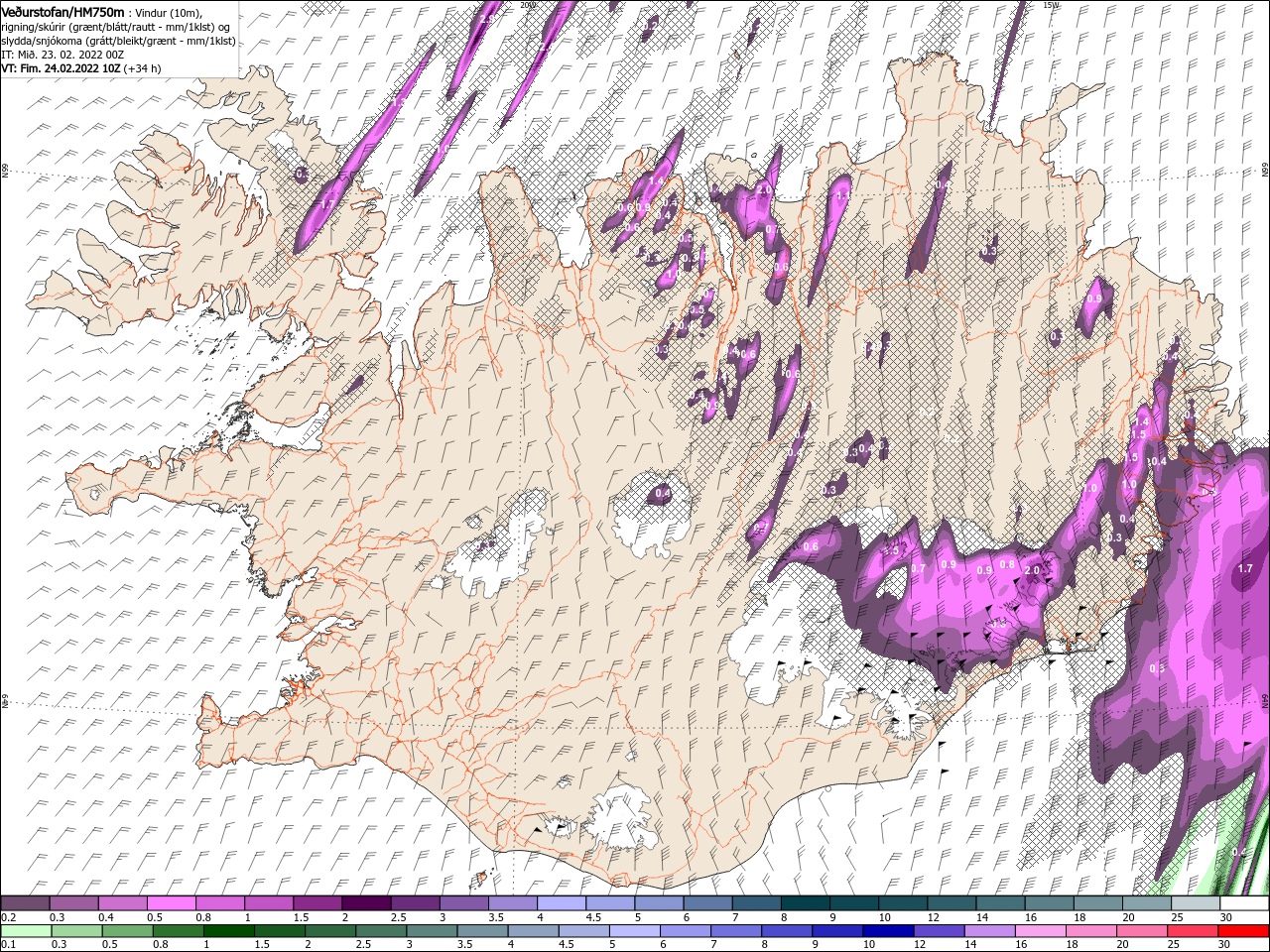Click the '25' label on the snow legend
The width and height of the screenshot is (1270, 952).
[x=1177, y=917]
